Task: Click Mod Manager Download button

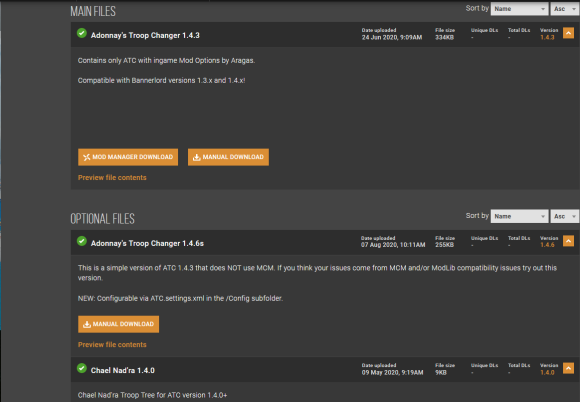Action: point(128,157)
